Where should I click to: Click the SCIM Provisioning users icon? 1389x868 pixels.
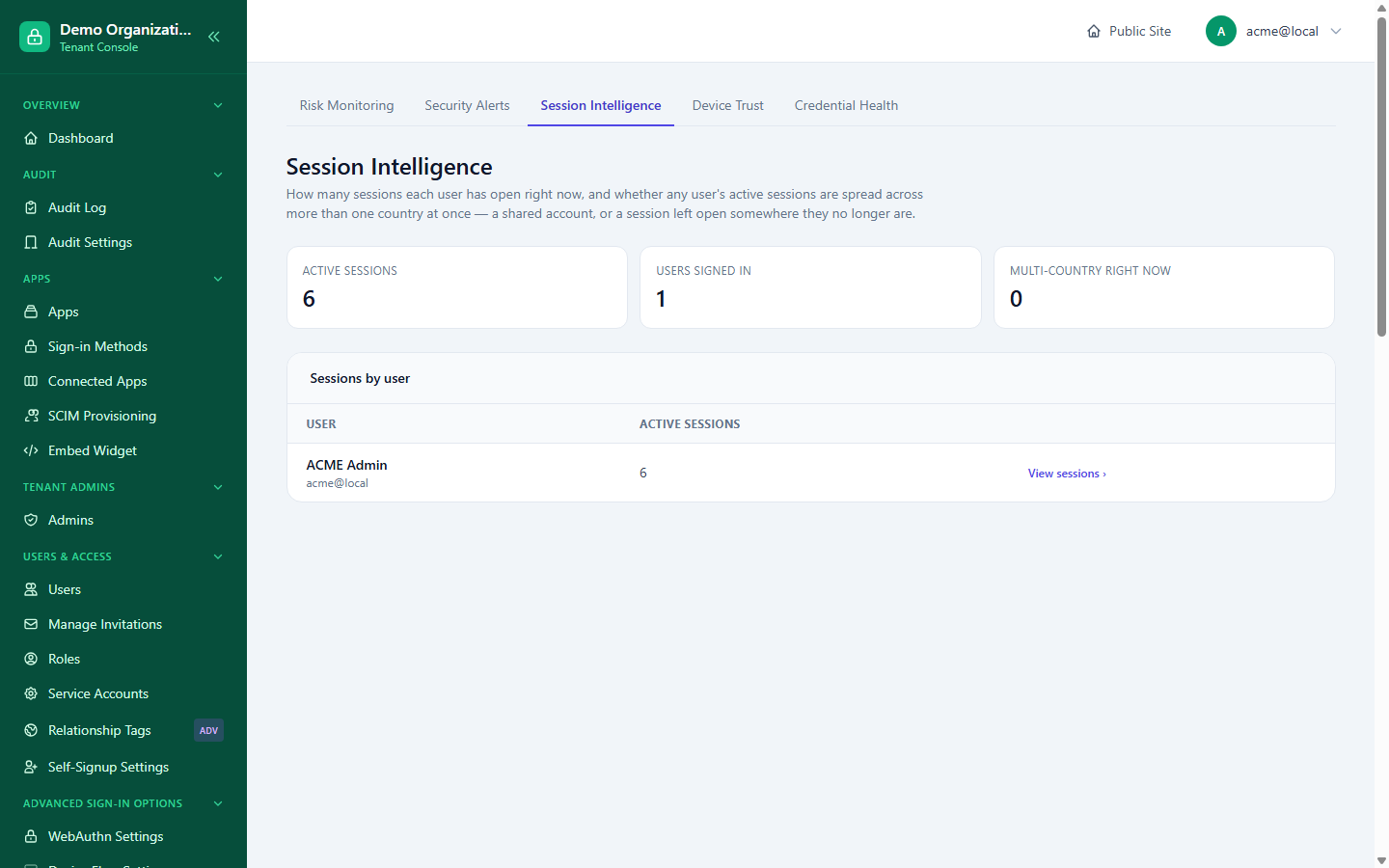click(31, 416)
